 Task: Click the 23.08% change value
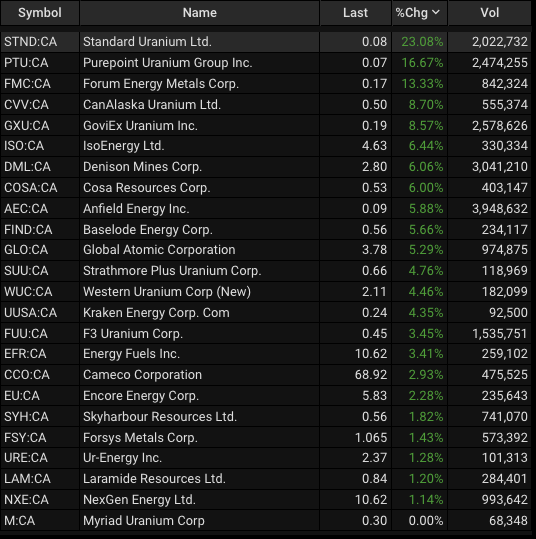pyautogui.click(x=422, y=42)
